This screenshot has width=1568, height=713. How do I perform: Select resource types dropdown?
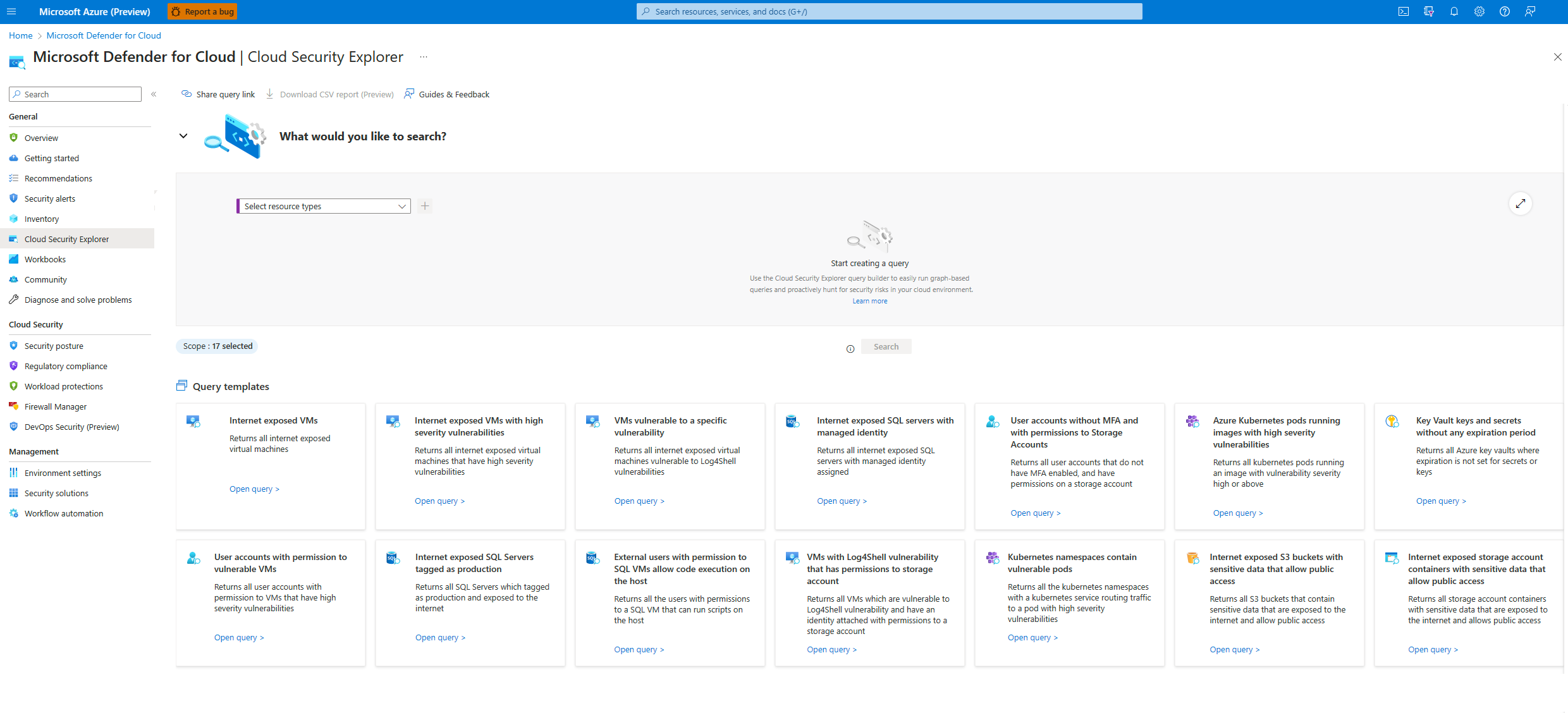pos(322,206)
